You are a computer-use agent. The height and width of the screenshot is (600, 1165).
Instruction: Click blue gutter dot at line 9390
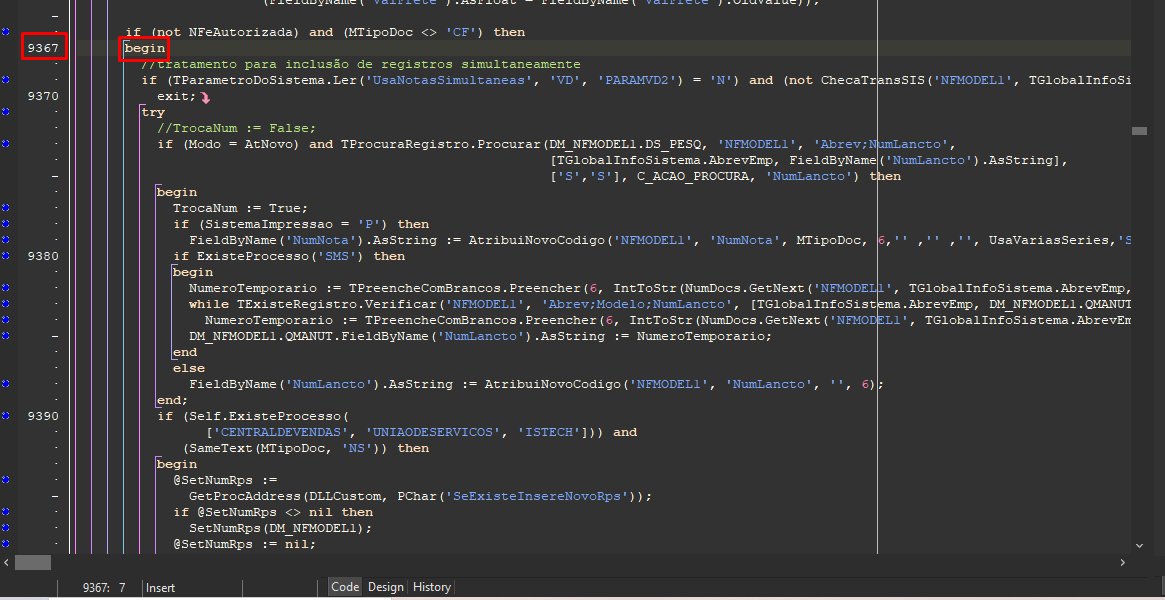(6, 416)
